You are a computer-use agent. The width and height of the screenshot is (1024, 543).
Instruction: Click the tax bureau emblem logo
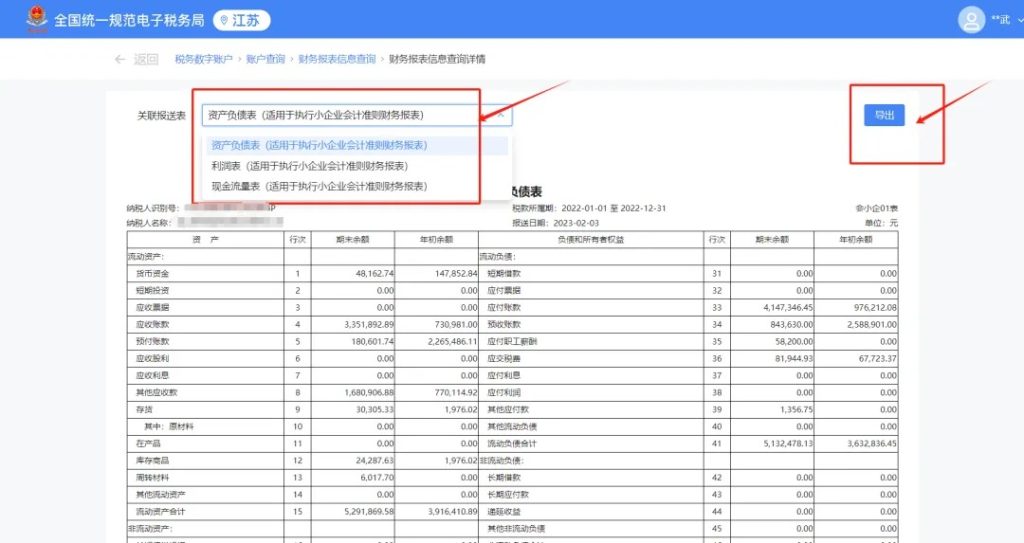(37, 19)
